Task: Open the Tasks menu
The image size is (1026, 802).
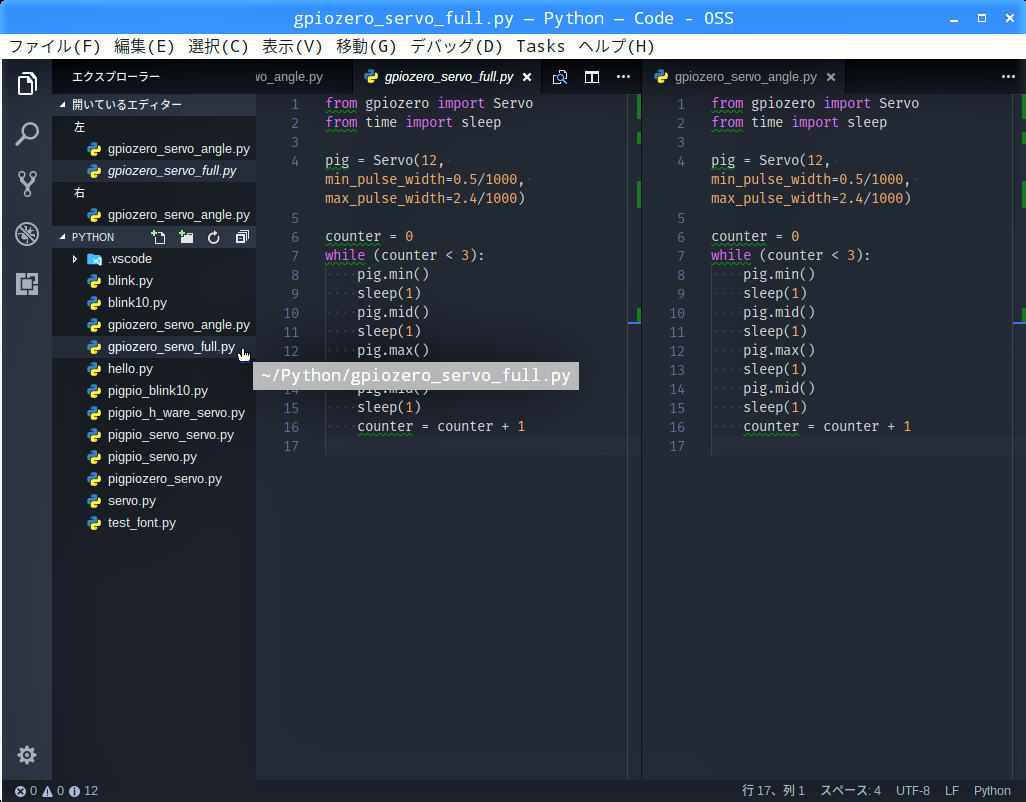Action: (x=540, y=46)
